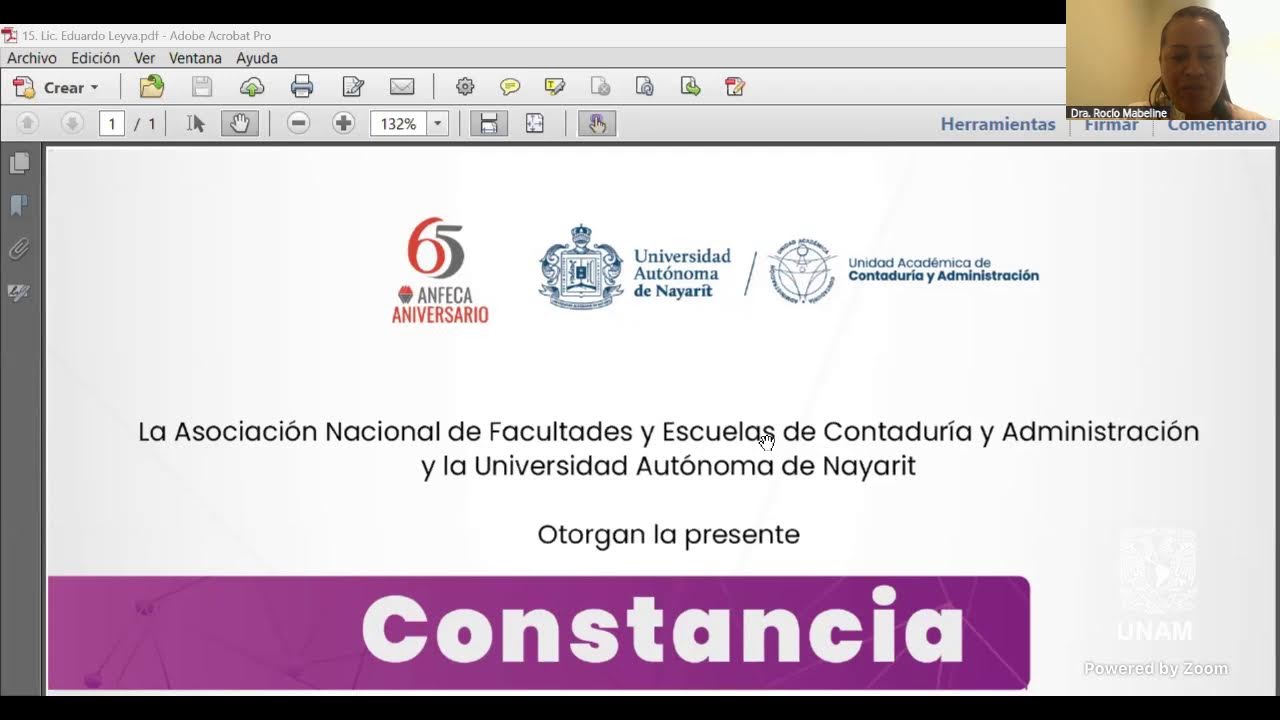Open the Archivo menu
The width and height of the screenshot is (1280, 720).
32,58
